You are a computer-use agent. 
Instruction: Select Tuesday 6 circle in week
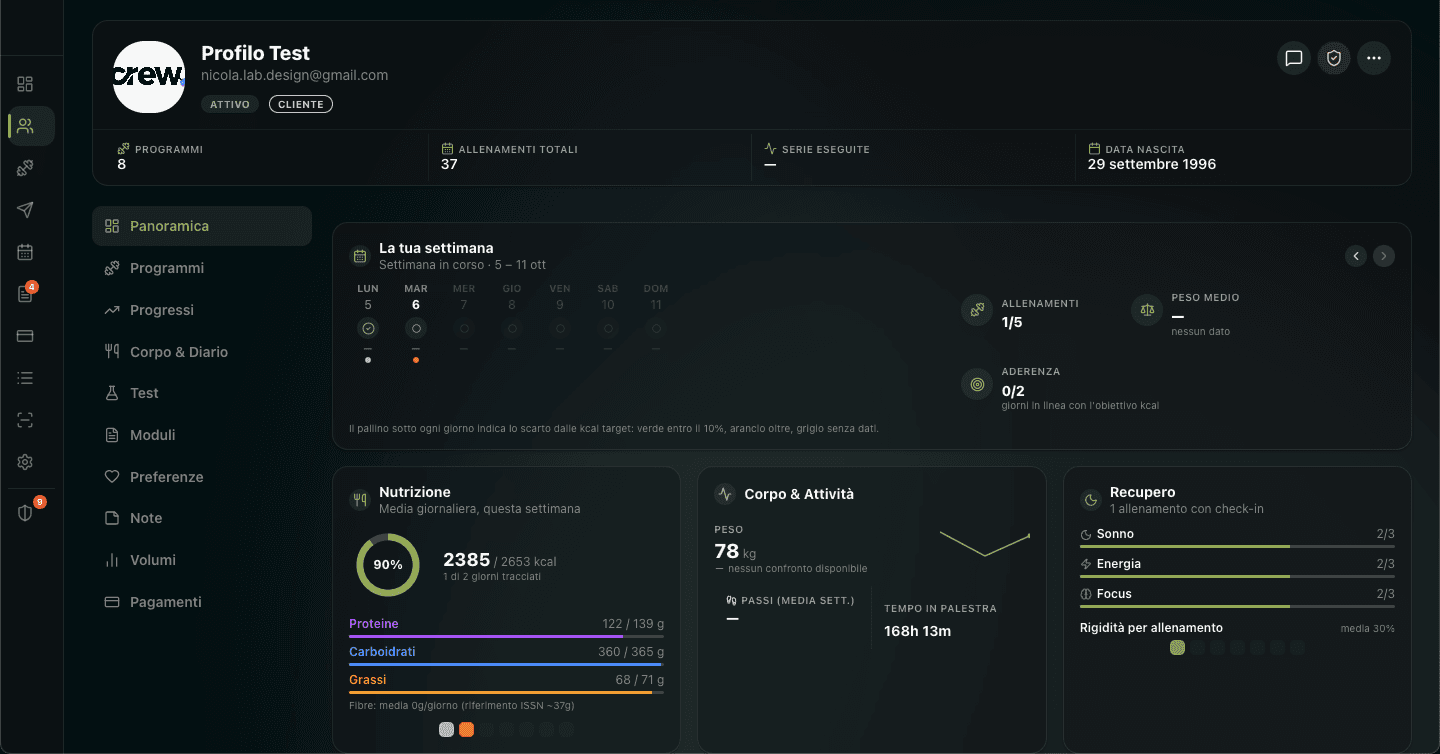point(416,328)
